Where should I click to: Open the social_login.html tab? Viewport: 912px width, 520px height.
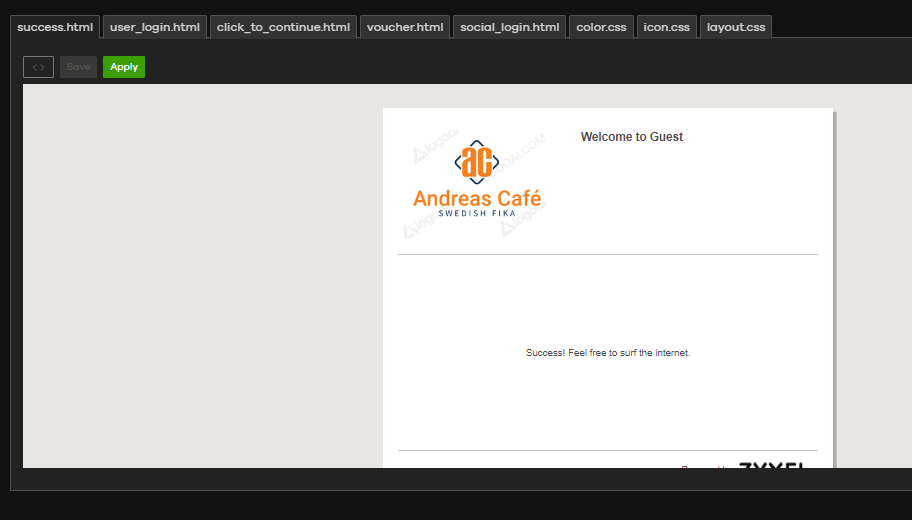[x=509, y=27]
